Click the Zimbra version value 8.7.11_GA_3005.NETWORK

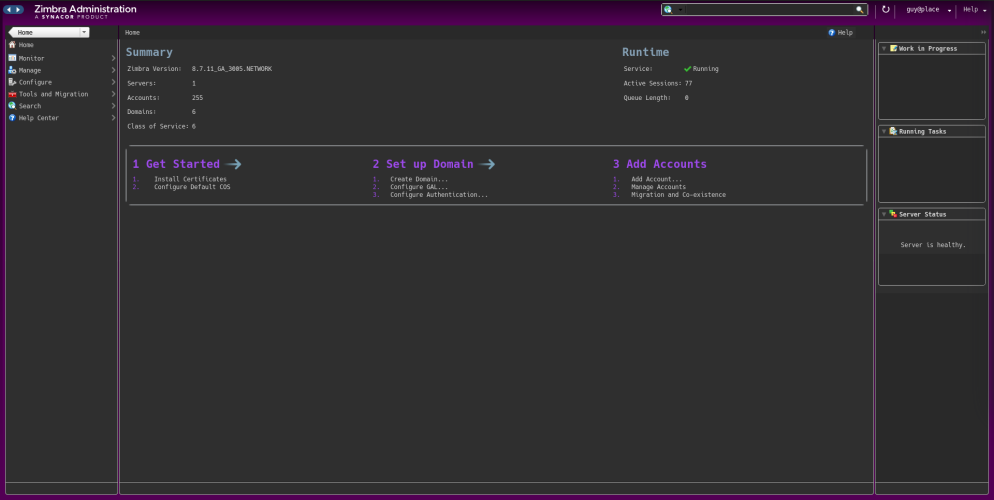(232, 68)
